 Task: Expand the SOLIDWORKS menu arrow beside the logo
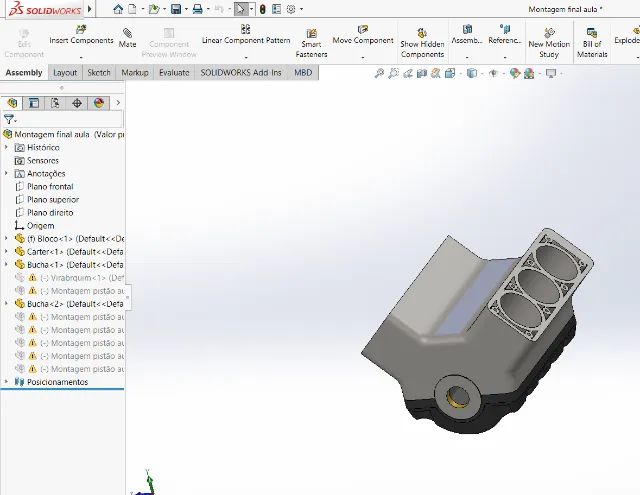90,9
